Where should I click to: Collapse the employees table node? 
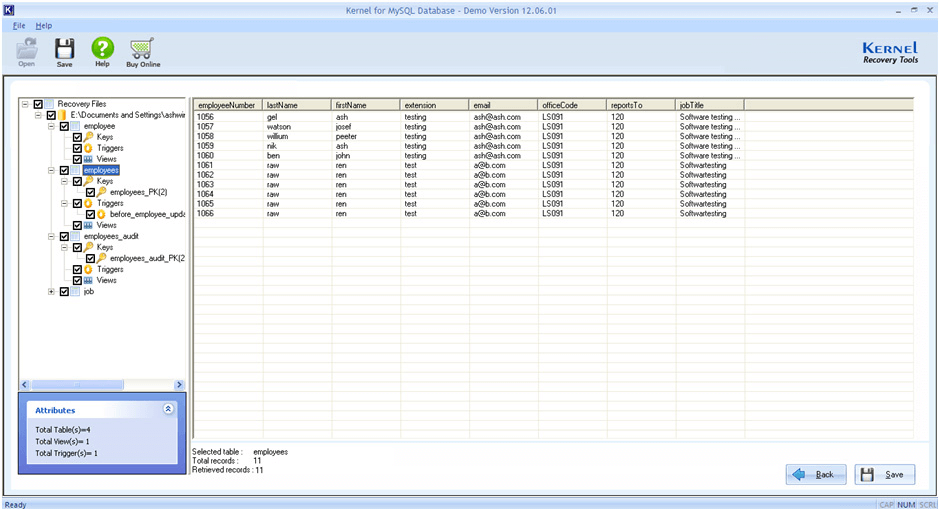(x=52, y=171)
